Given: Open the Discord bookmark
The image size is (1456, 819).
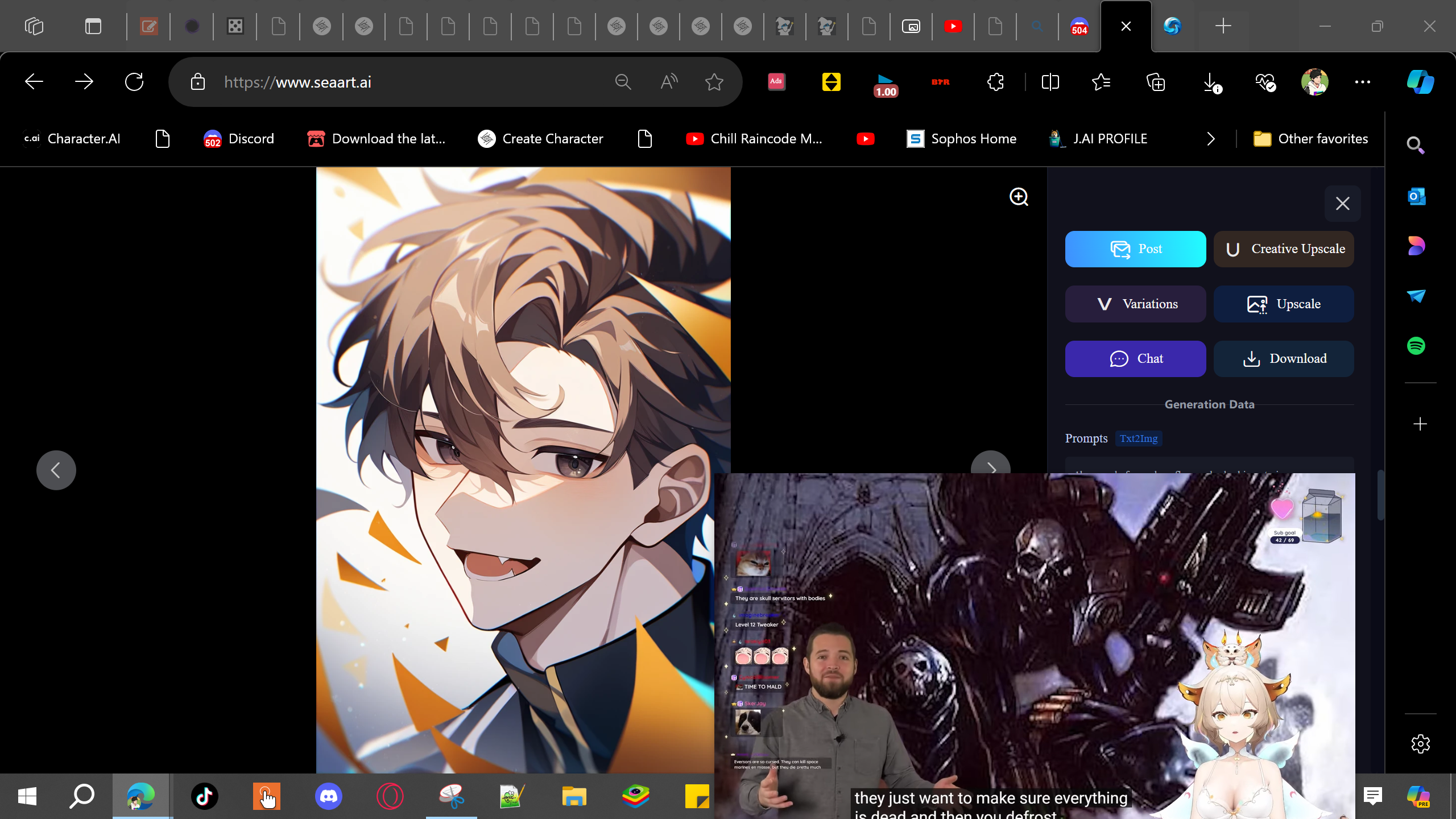Looking at the screenshot, I should (x=239, y=139).
